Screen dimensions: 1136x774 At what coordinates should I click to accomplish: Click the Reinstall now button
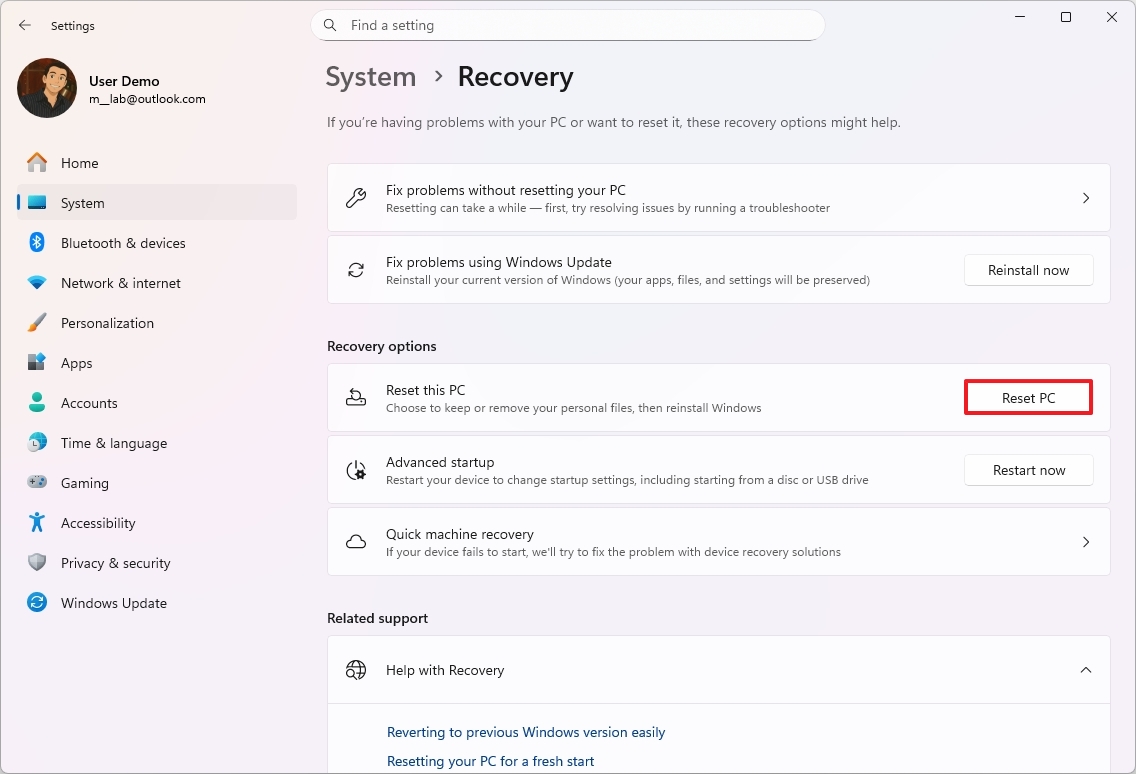coord(1028,270)
